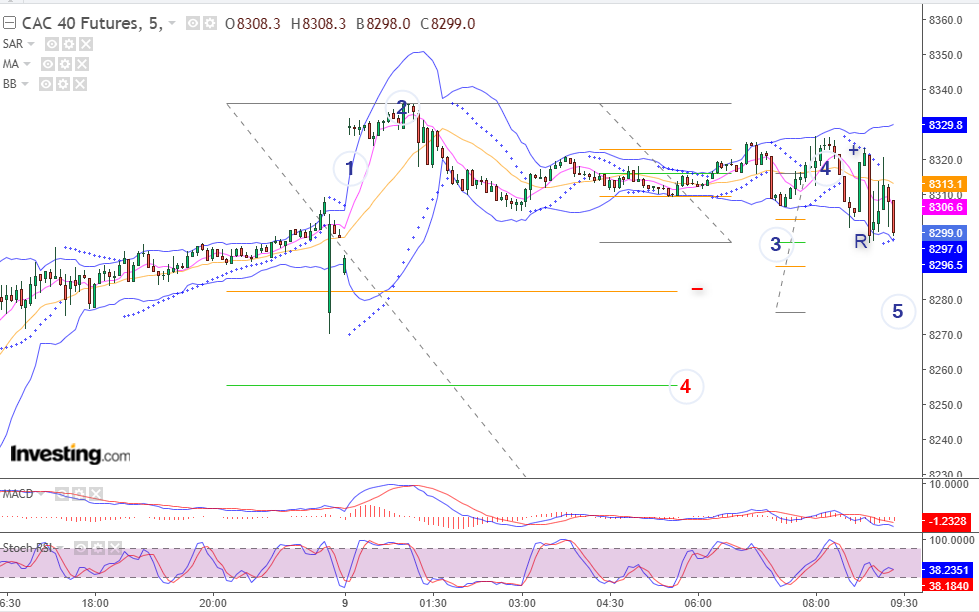Click the 8350.0 price axis level
979x612 pixels.
(x=945, y=55)
